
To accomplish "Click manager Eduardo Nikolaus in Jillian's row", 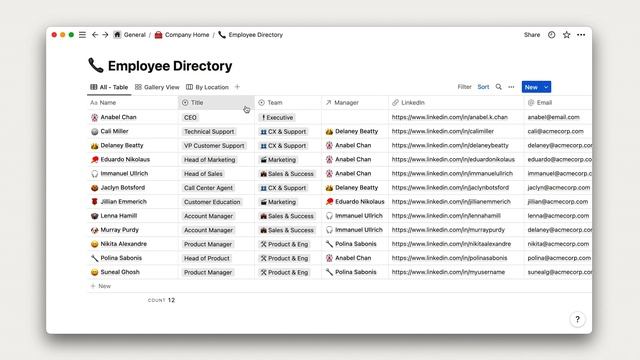I will (x=355, y=202).
